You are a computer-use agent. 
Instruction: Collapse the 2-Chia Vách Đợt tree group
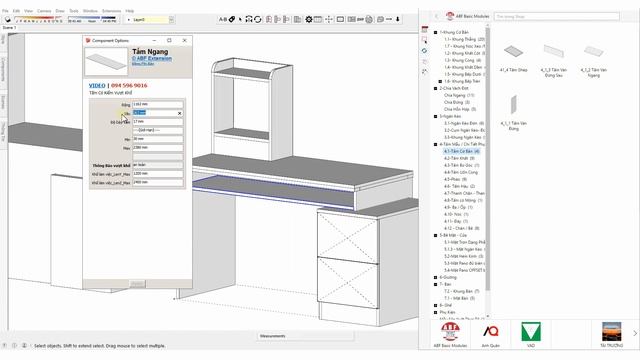(436, 88)
